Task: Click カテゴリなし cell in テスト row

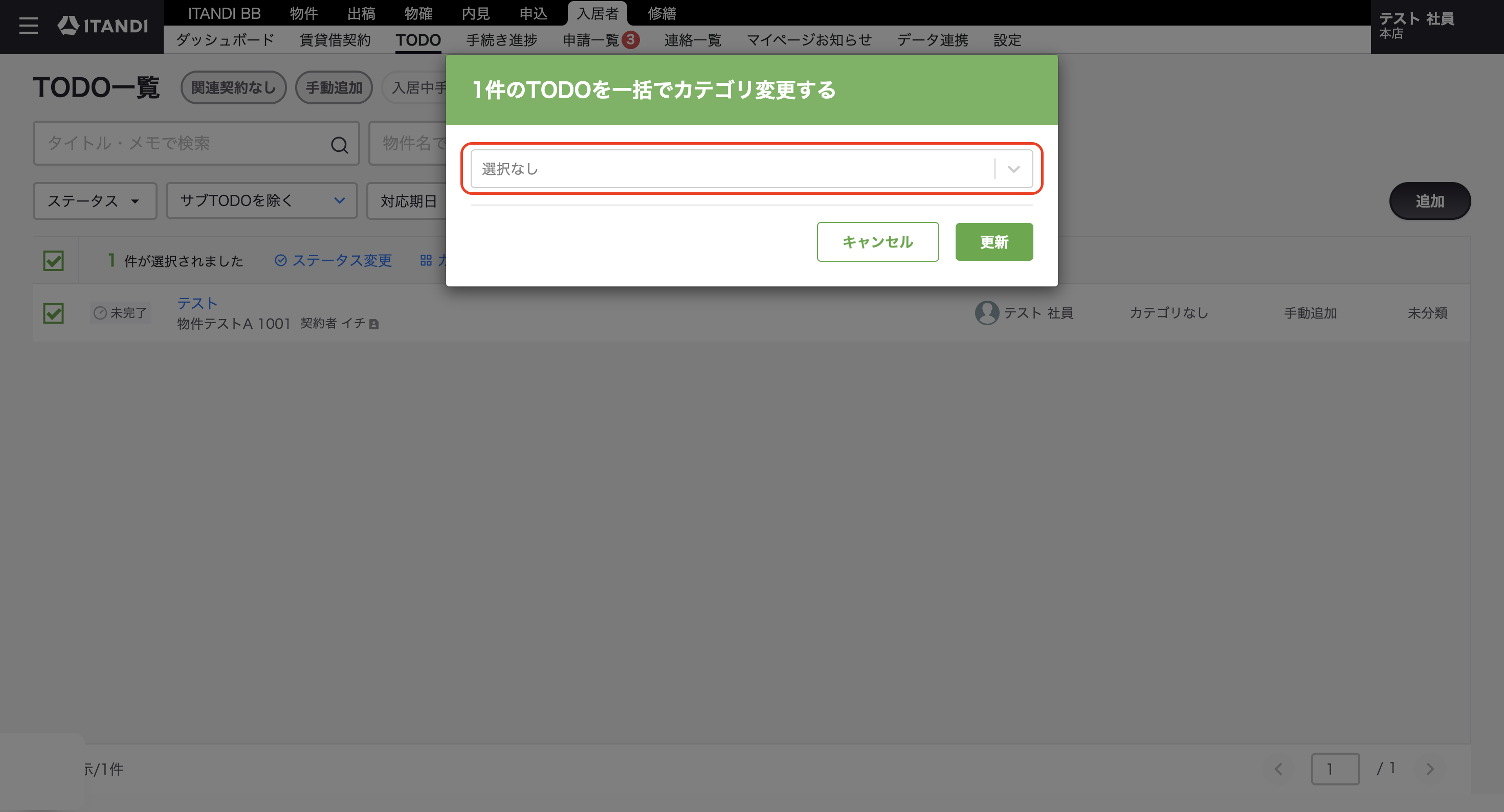Action: 1168,313
